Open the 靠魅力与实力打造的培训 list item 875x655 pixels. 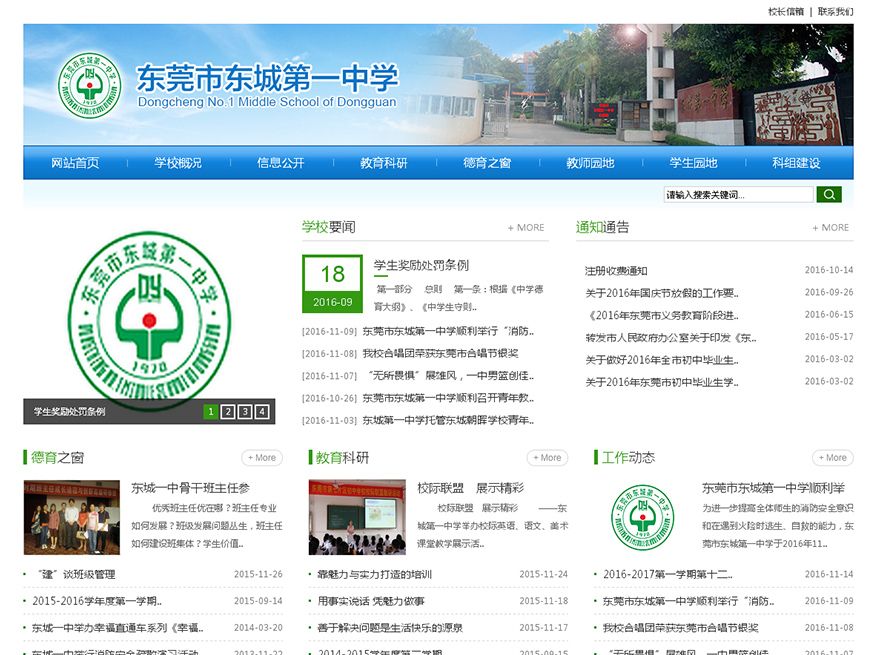374,575
